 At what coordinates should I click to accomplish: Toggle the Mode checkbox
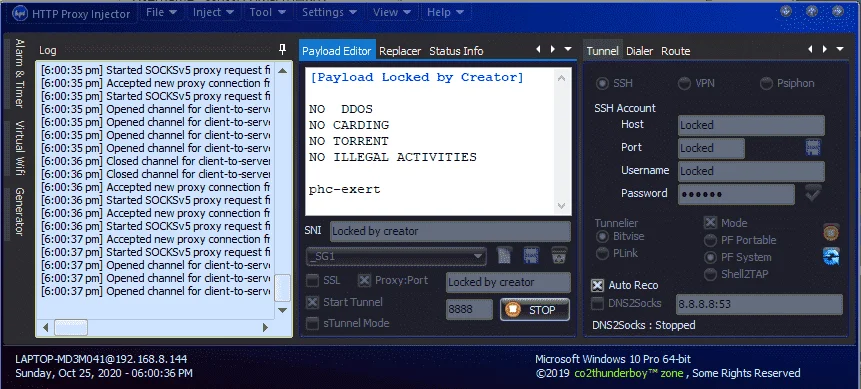pos(711,223)
